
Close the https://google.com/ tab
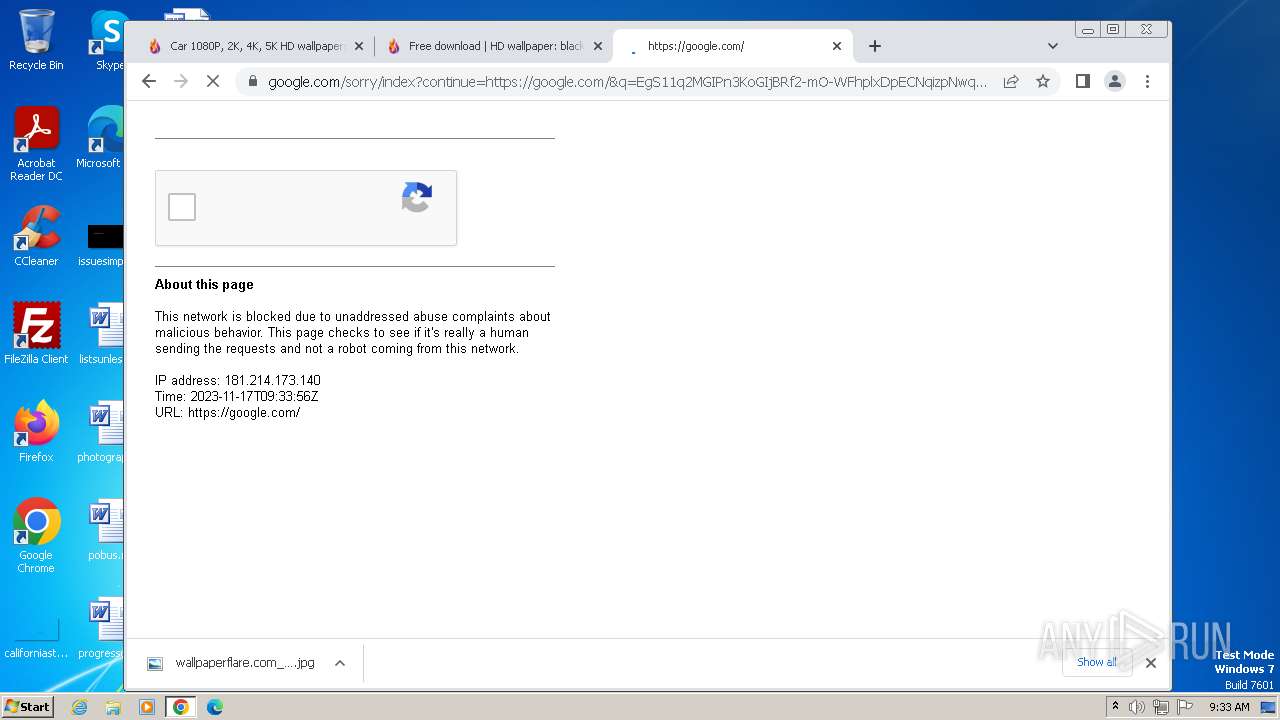point(837,46)
